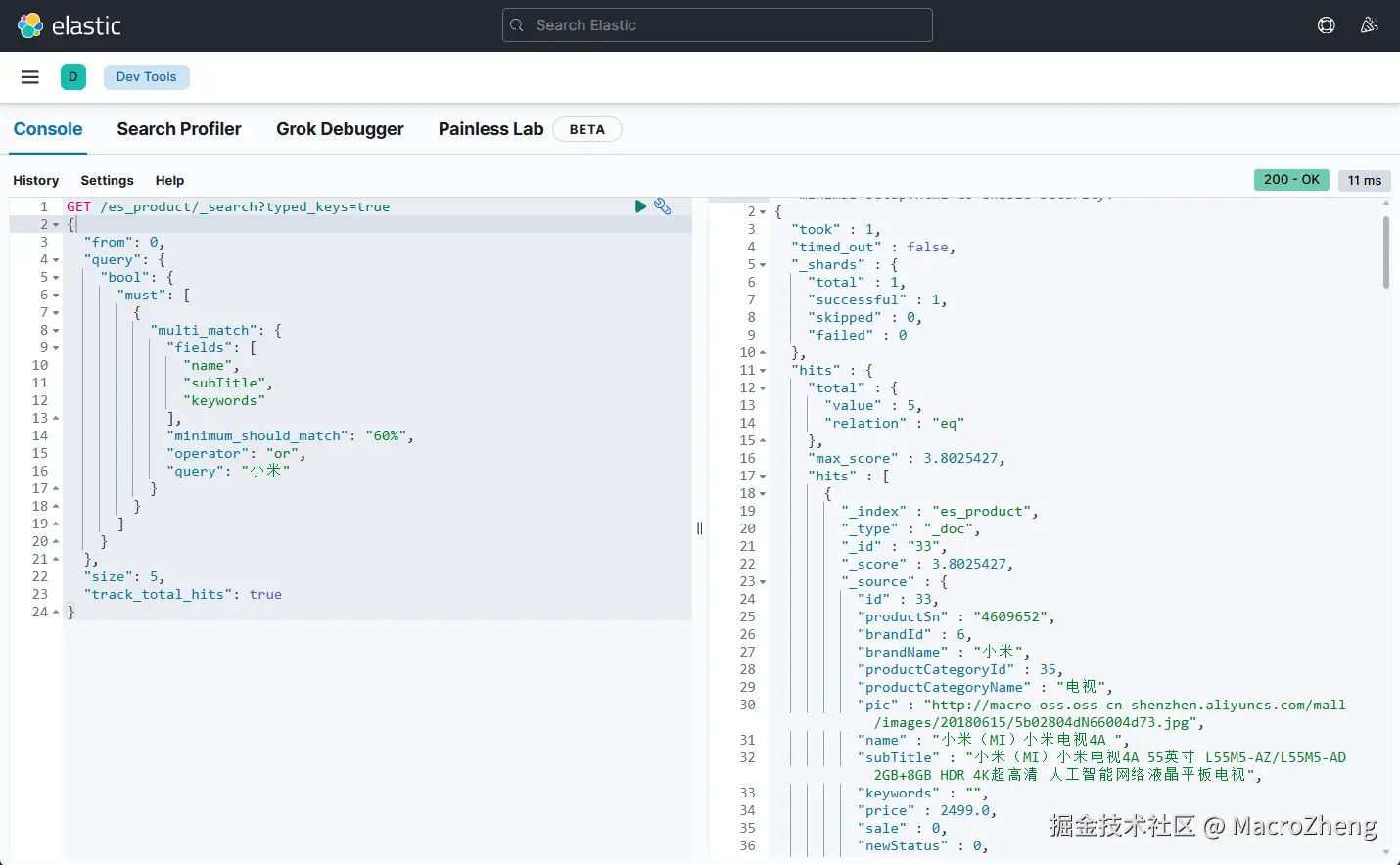1400x865 pixels.
Task: Click the 200 - OK status badge
Action: [1291, 180]
